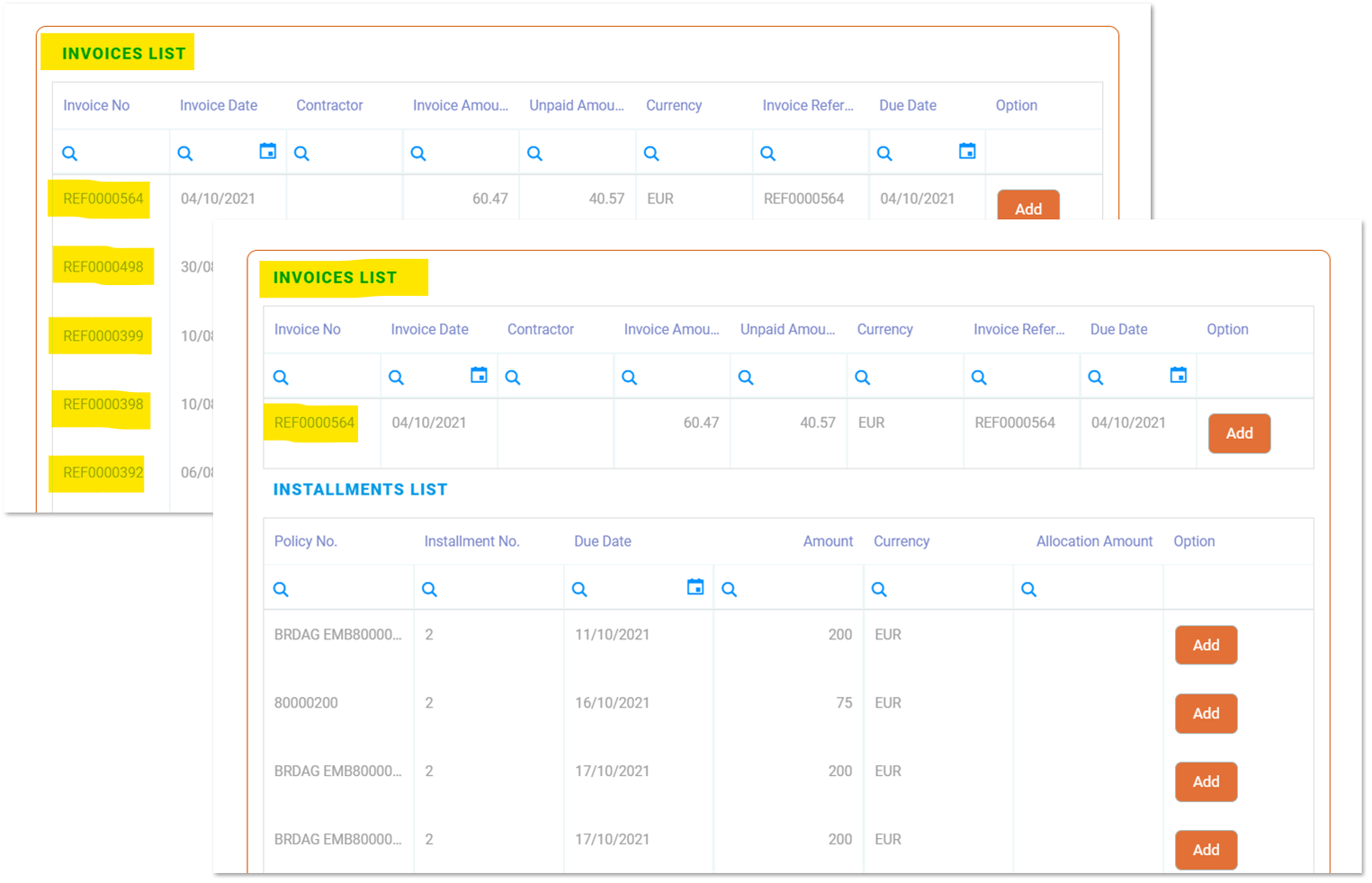Add the installment due 11/10/2021
The image size is (1372, 883).
[1206, 646]
